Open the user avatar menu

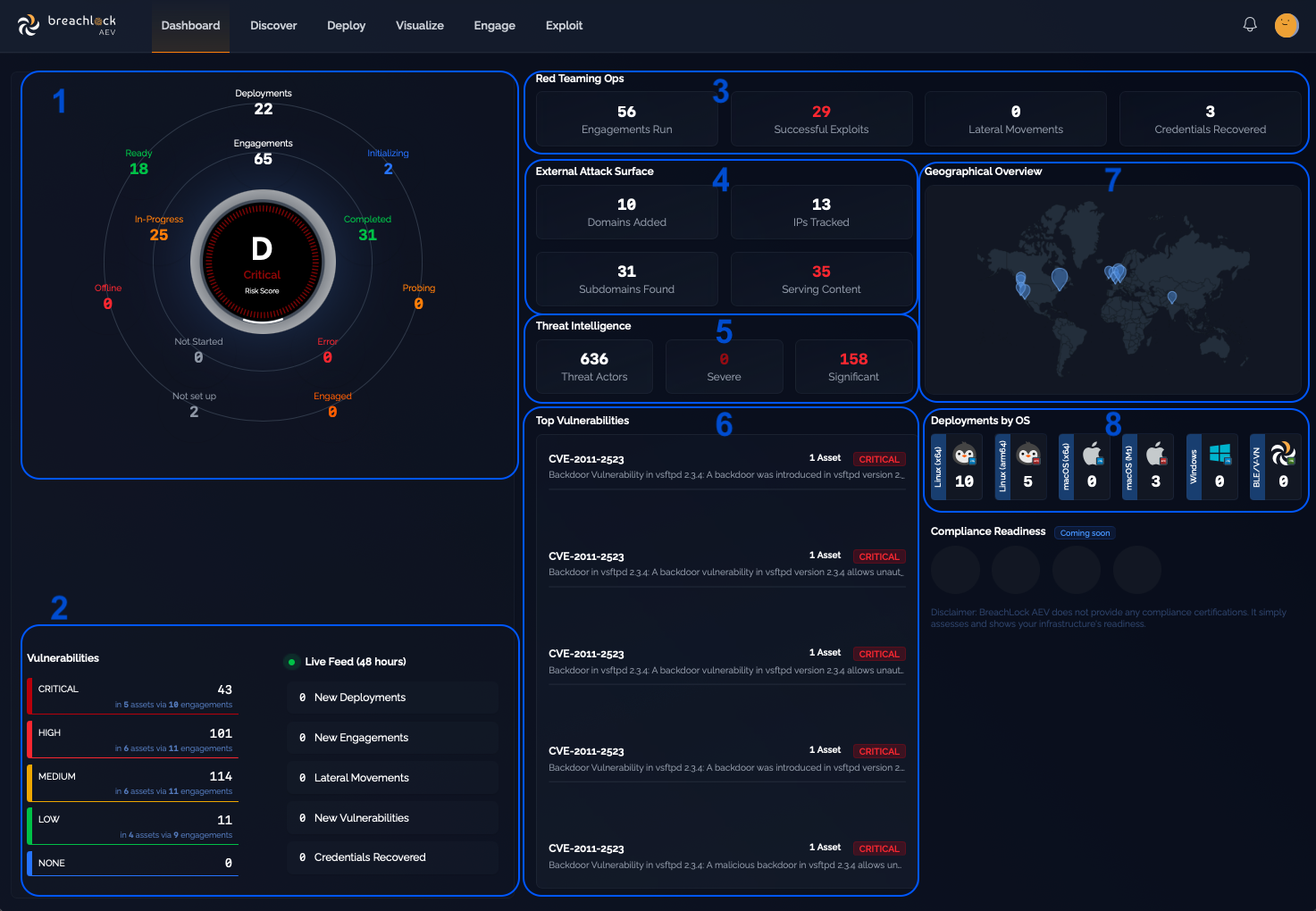(x=1287, y=25)
